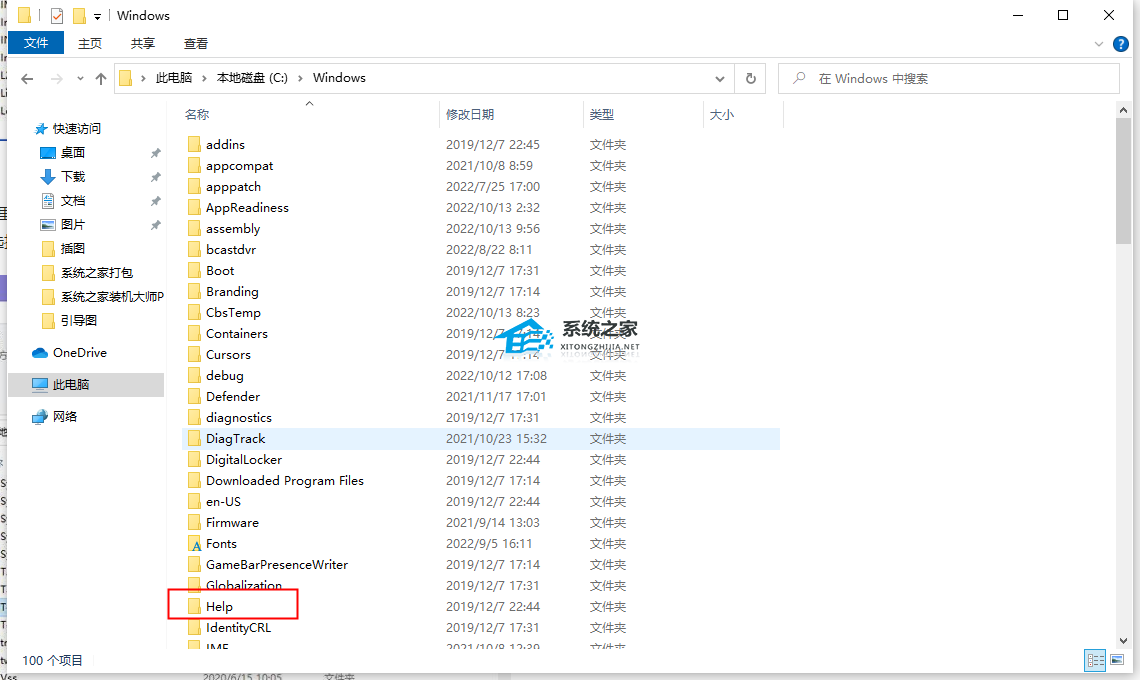Select 引导图 folder in sidebar
This screenshot has height=680, width=1140.
coord(79,321)
